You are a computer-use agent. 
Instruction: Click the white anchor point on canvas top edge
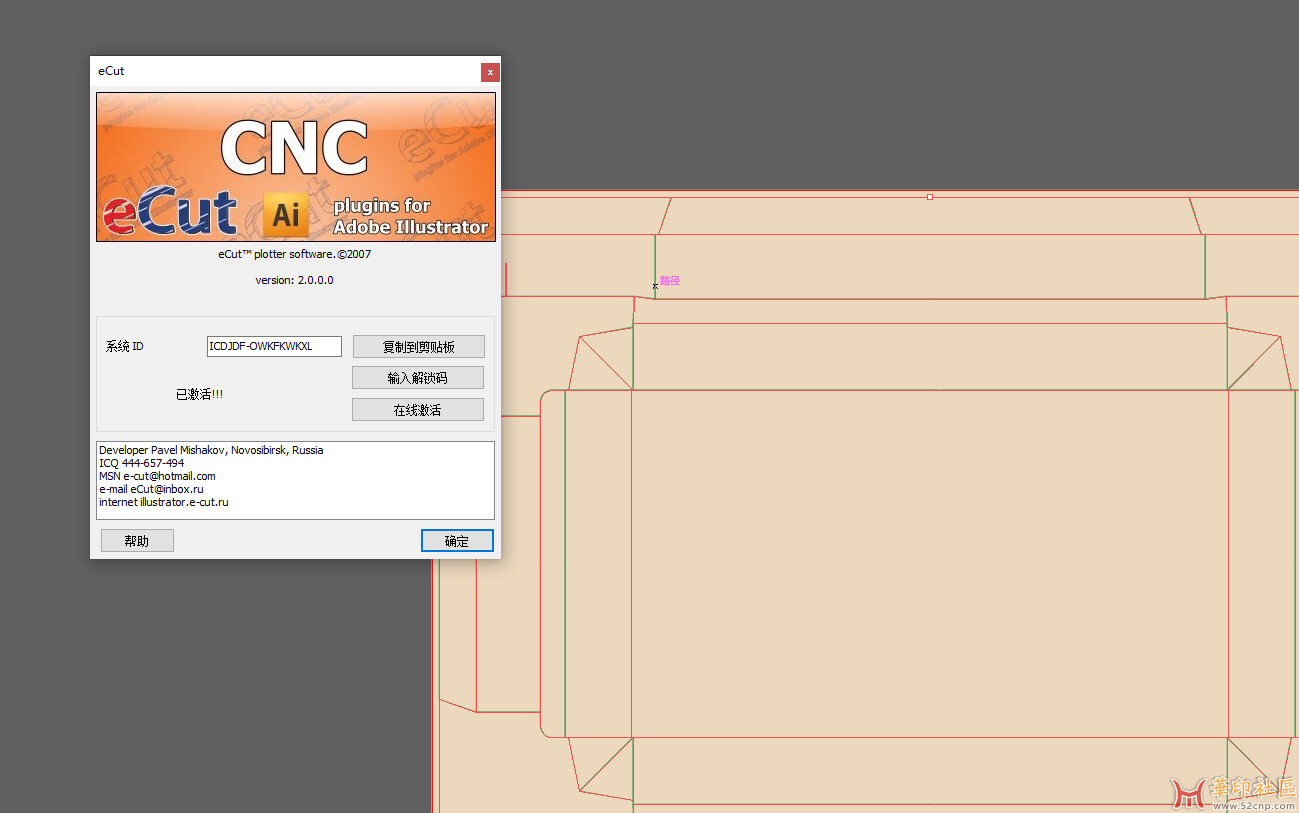[x=930, y=197]
